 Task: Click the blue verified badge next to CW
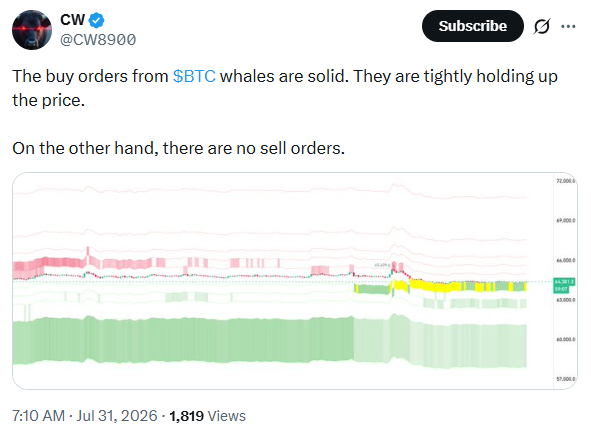[96, 20]
